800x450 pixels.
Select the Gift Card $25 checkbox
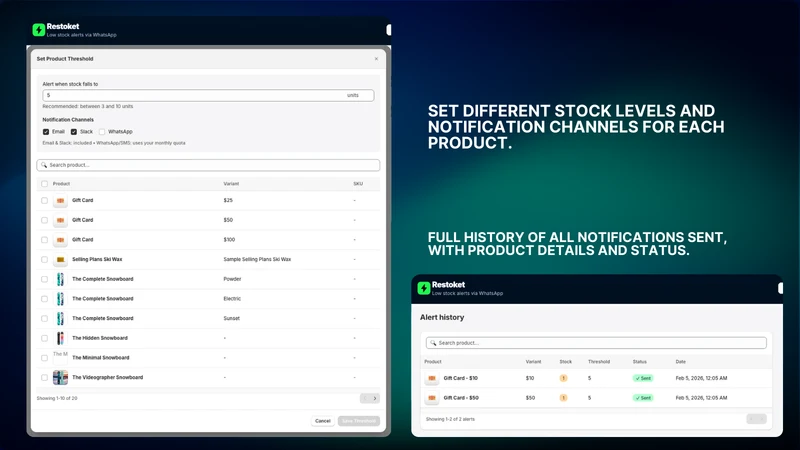point(44,201)
